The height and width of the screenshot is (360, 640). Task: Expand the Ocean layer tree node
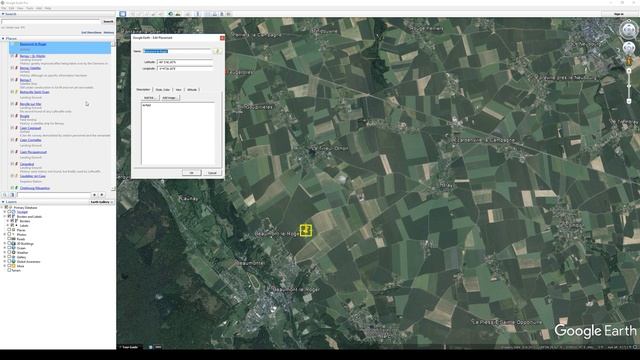[x=5, y=248]
